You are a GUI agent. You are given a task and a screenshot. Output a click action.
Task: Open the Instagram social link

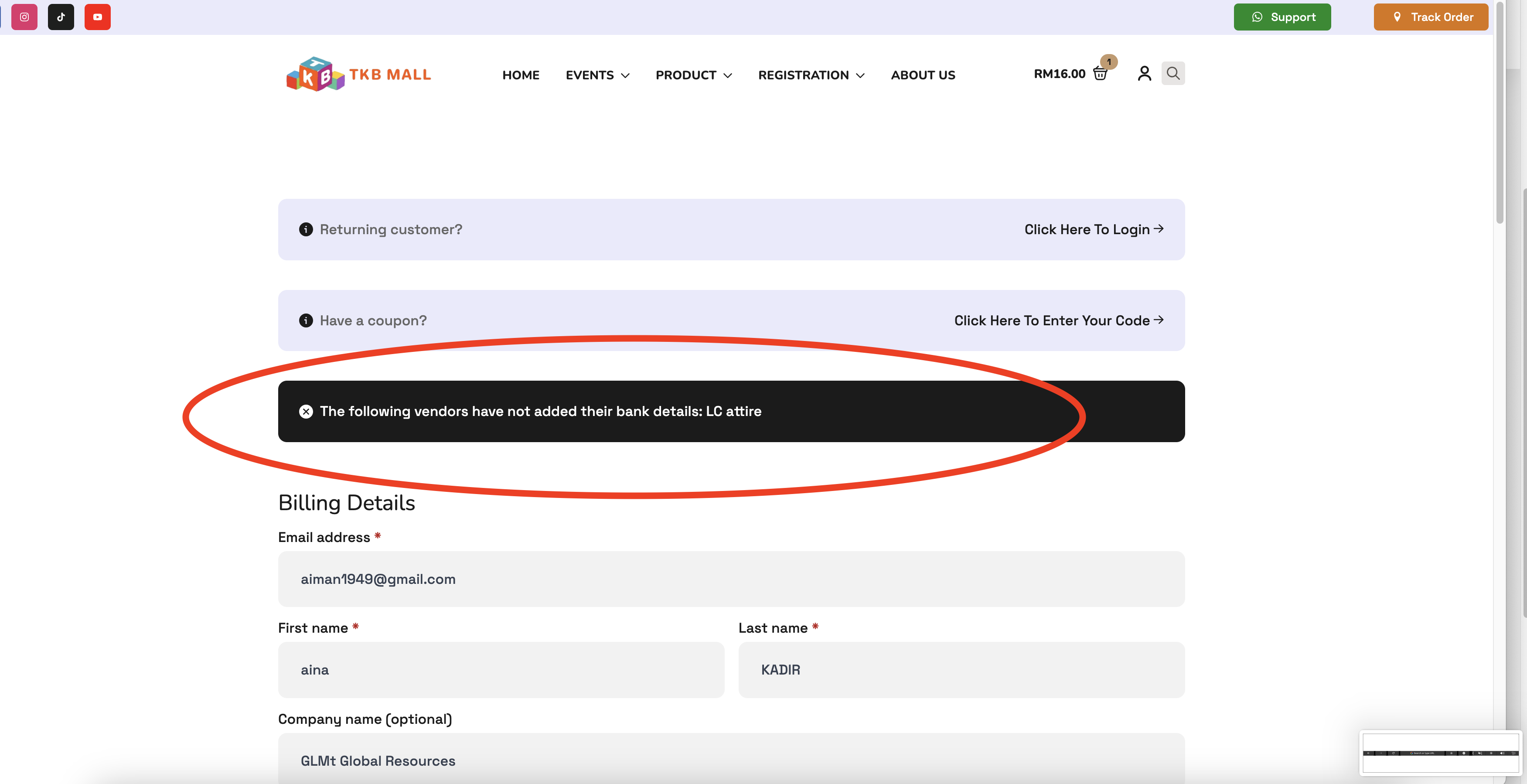pyautogui.click(x=24, y=17)
